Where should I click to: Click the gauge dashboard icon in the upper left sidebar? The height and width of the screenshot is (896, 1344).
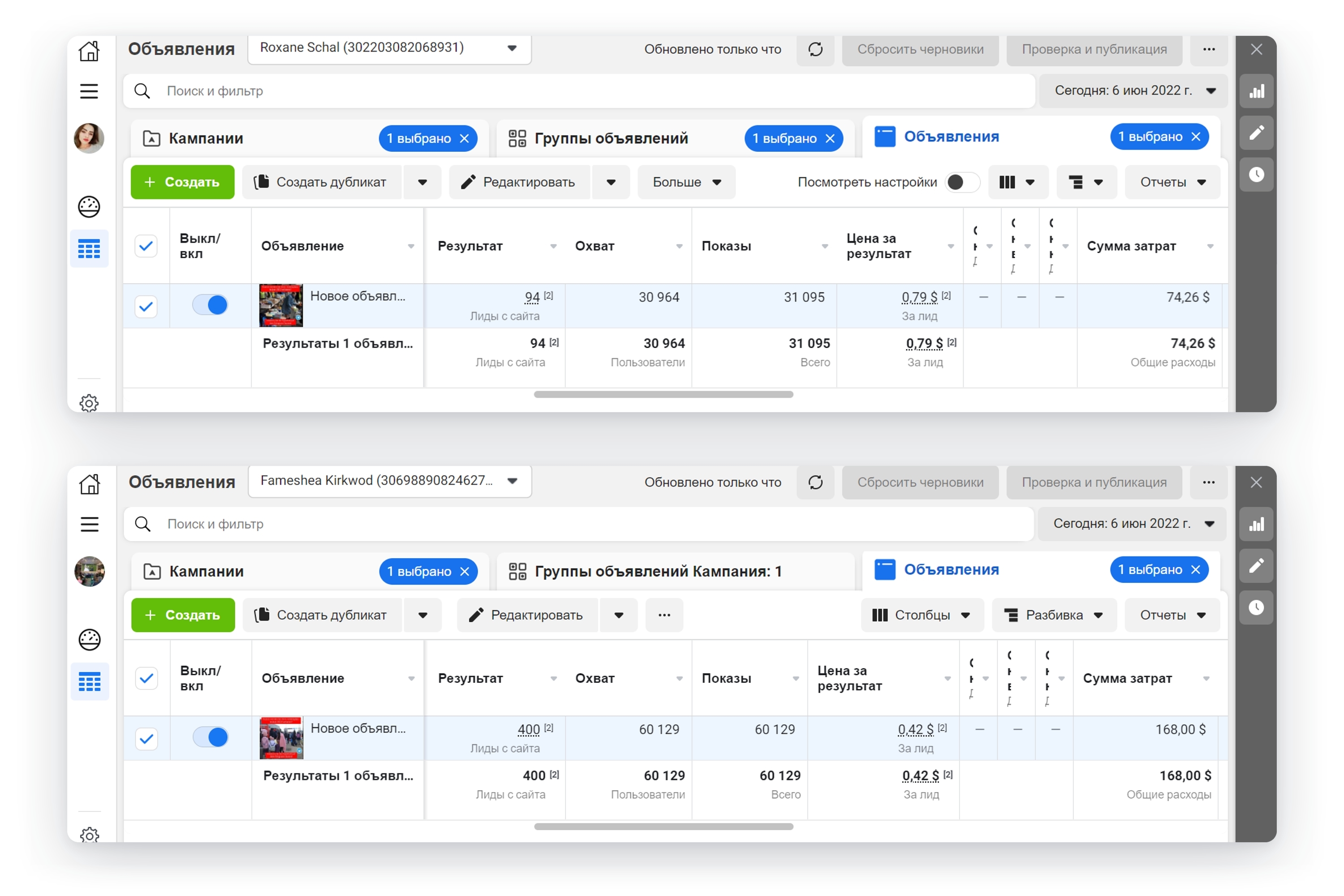click(89, 206)
